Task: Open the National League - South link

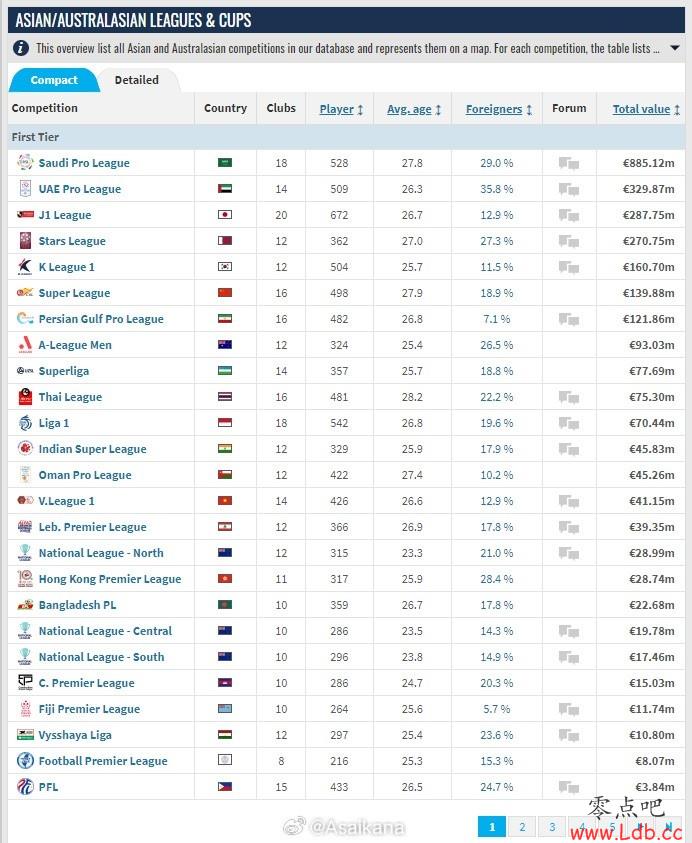Action: [x=102, y=657]
